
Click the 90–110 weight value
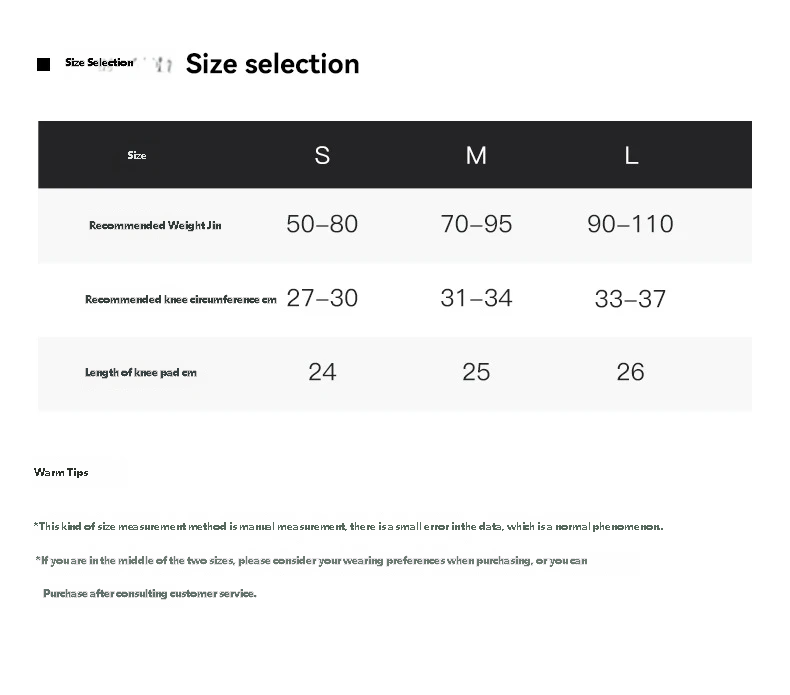[x=630, y=224]
